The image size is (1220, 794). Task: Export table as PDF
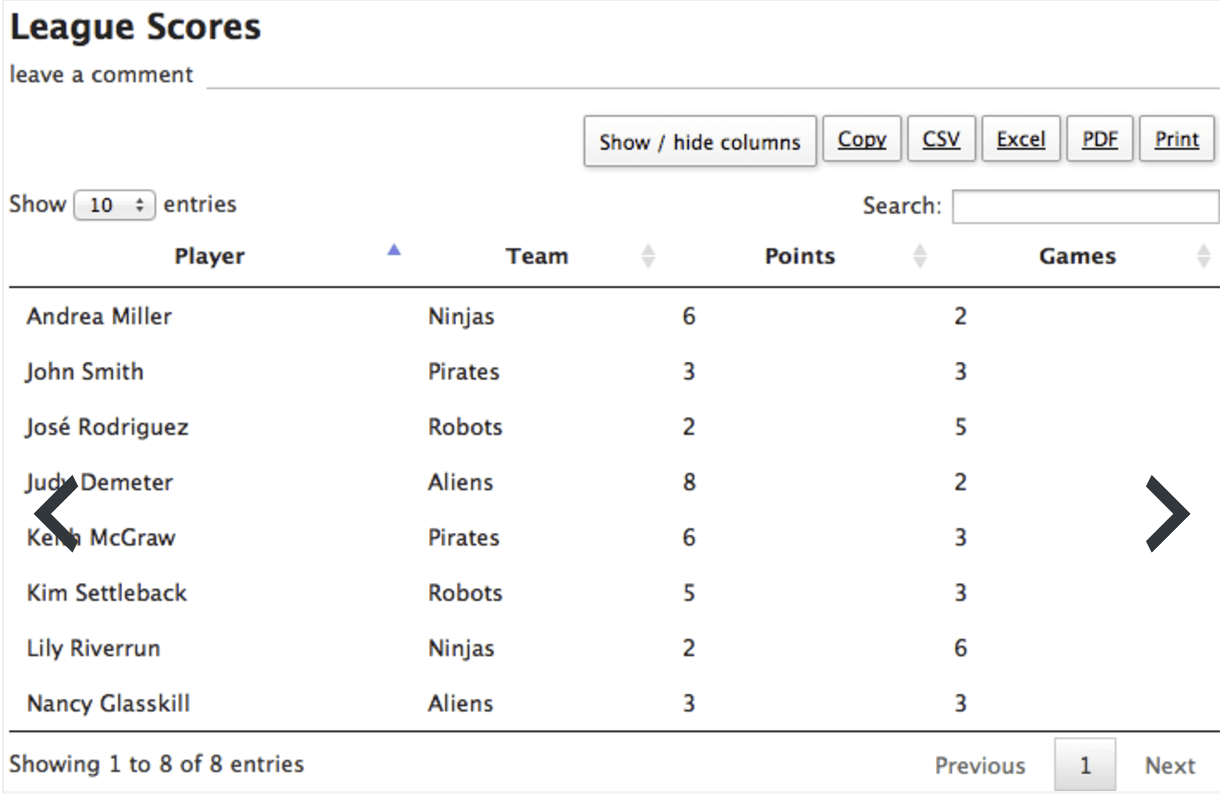coord(1100,139)
